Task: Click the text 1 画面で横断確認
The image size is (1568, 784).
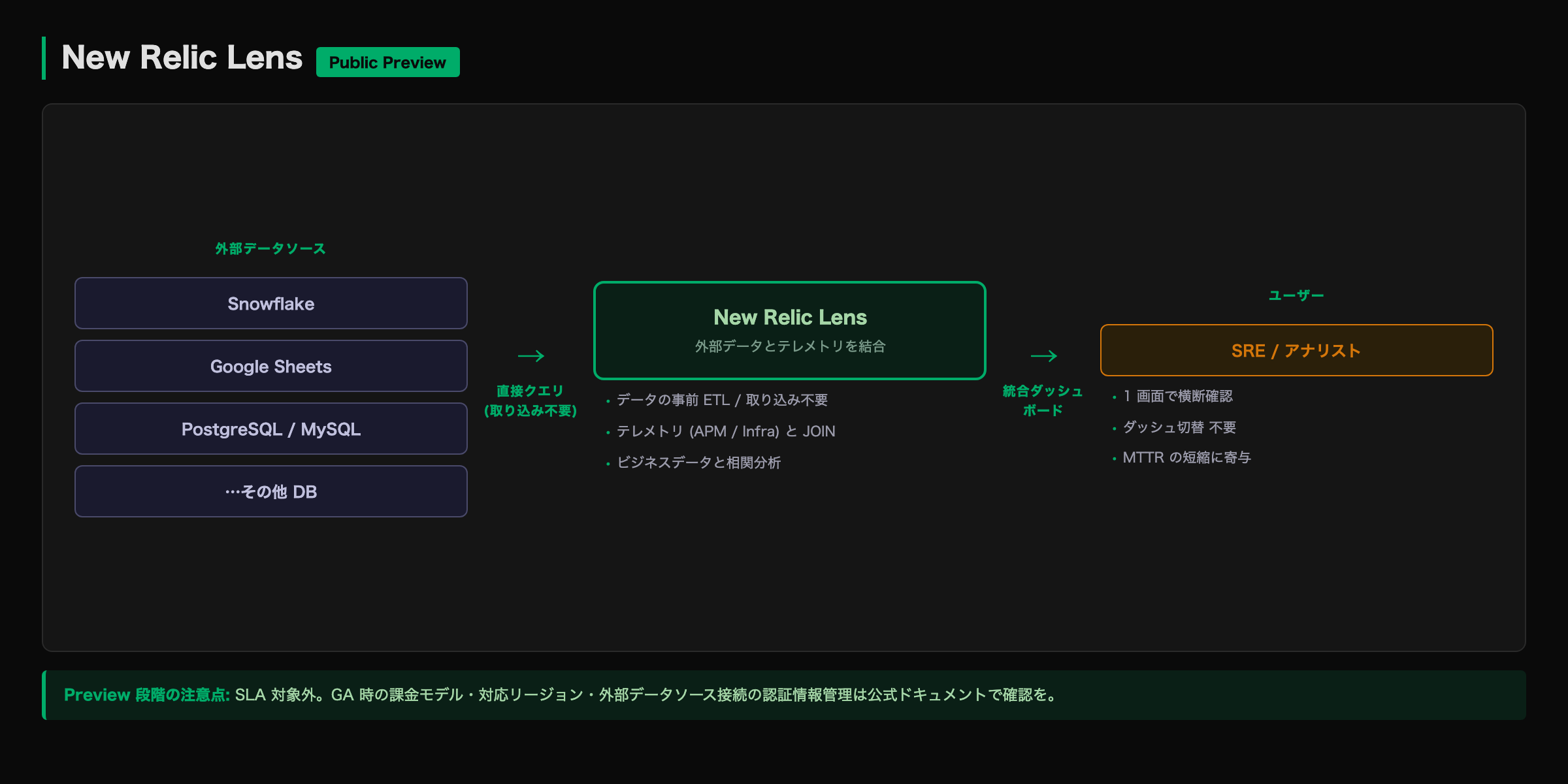Action: click(x=1178, y=396)
